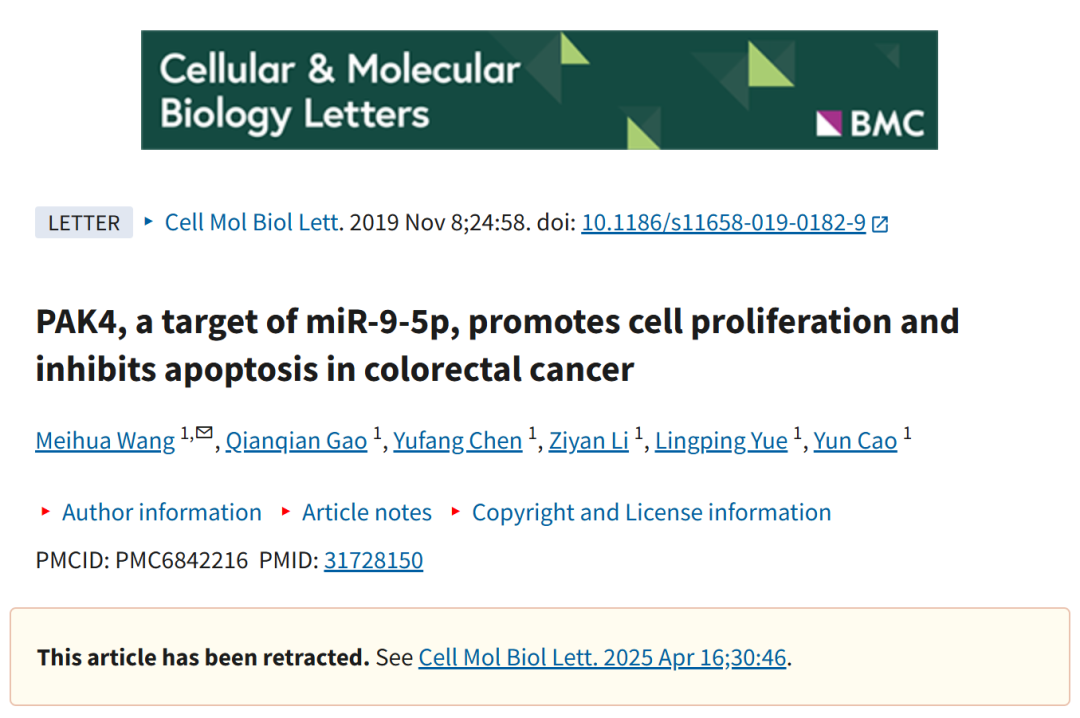Open PMID 31728150 link
This screenshot has height=718, width=1080.
(x=373, y=560)
